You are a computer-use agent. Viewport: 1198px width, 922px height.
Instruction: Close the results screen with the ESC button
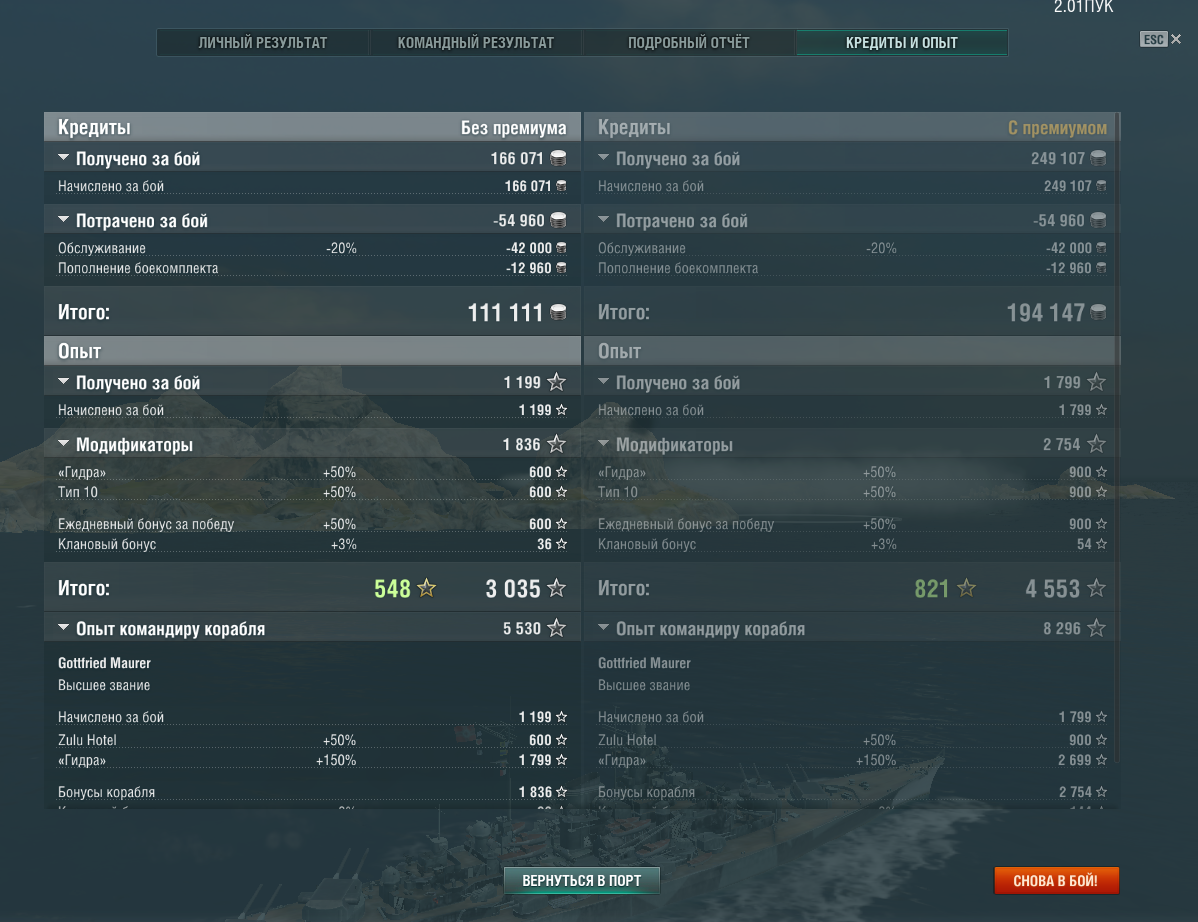1160,40
